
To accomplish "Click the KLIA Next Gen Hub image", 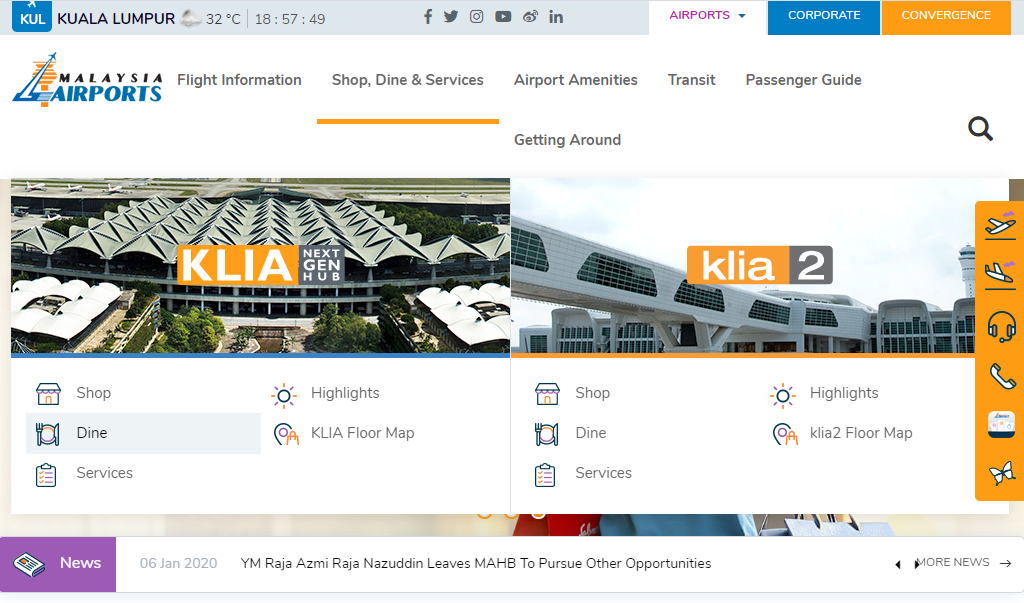I will click(x=261, y=266).
